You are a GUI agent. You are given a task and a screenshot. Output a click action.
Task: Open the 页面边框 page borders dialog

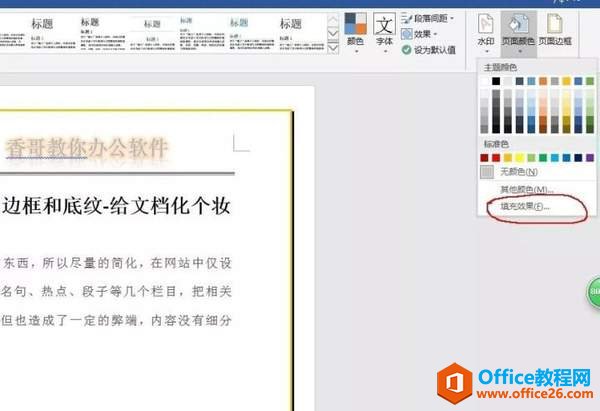pos(555,31)
